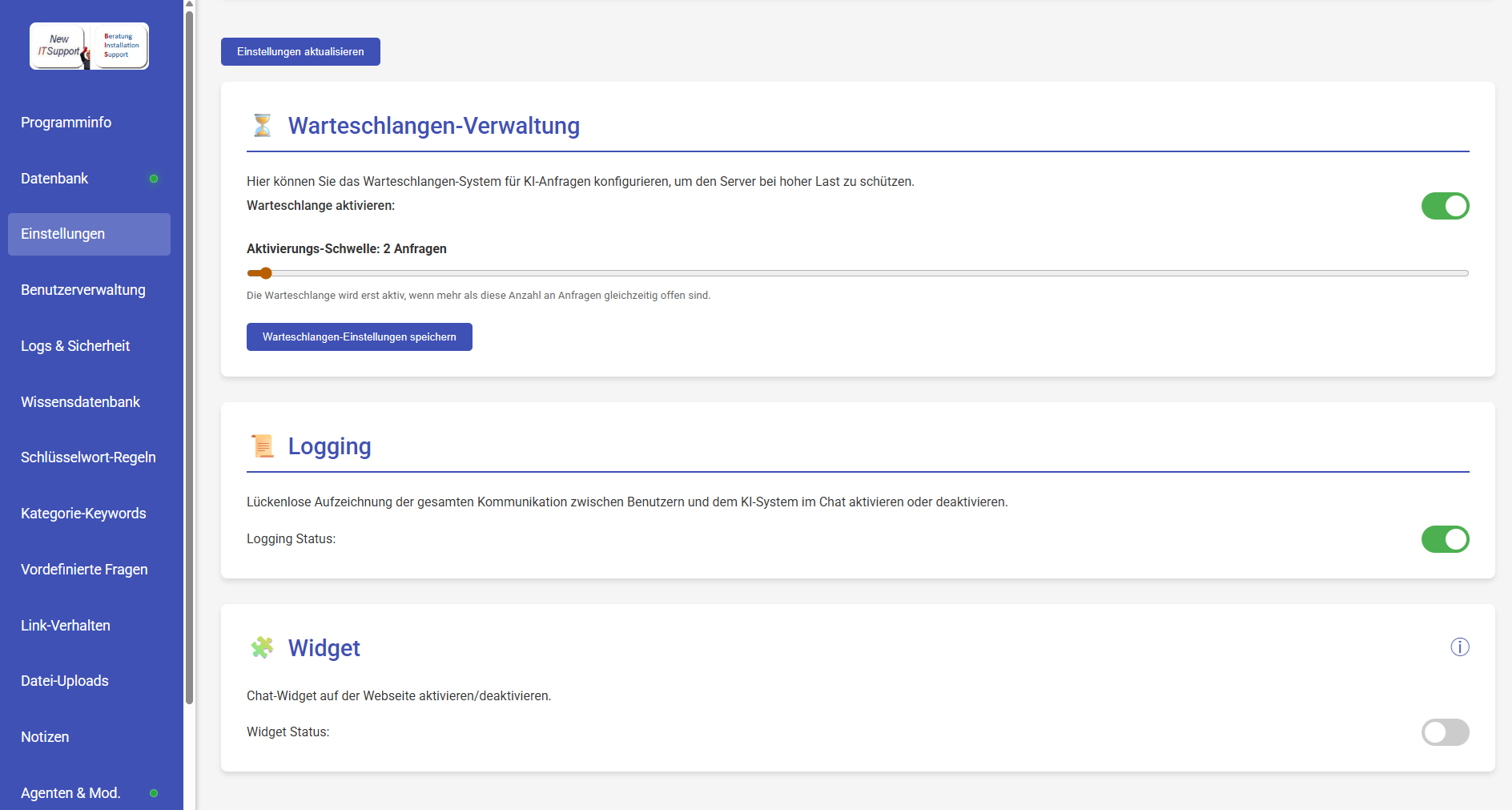Image resolution: width=1512 pixels, height=810 pixels.
Task: Enable the Widget Status toggle
Action: point(1445,732)
